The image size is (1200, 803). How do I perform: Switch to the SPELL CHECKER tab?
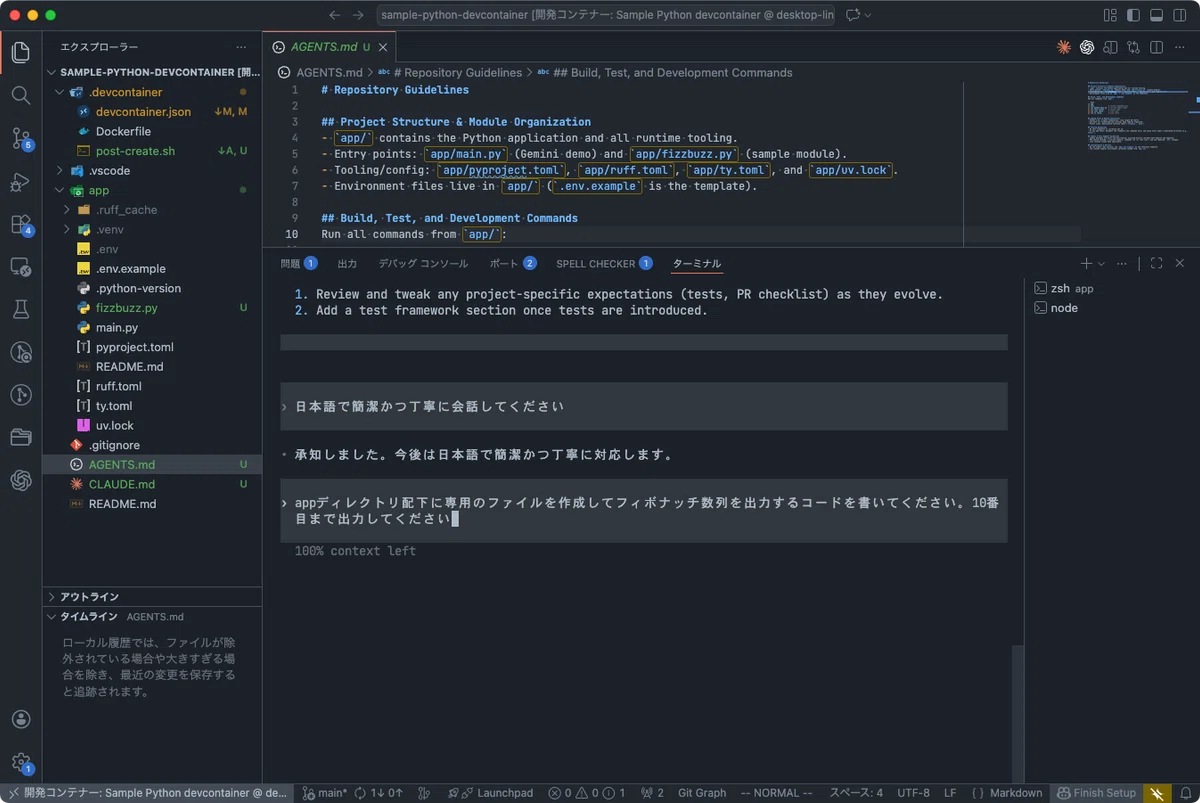point(604,263)
